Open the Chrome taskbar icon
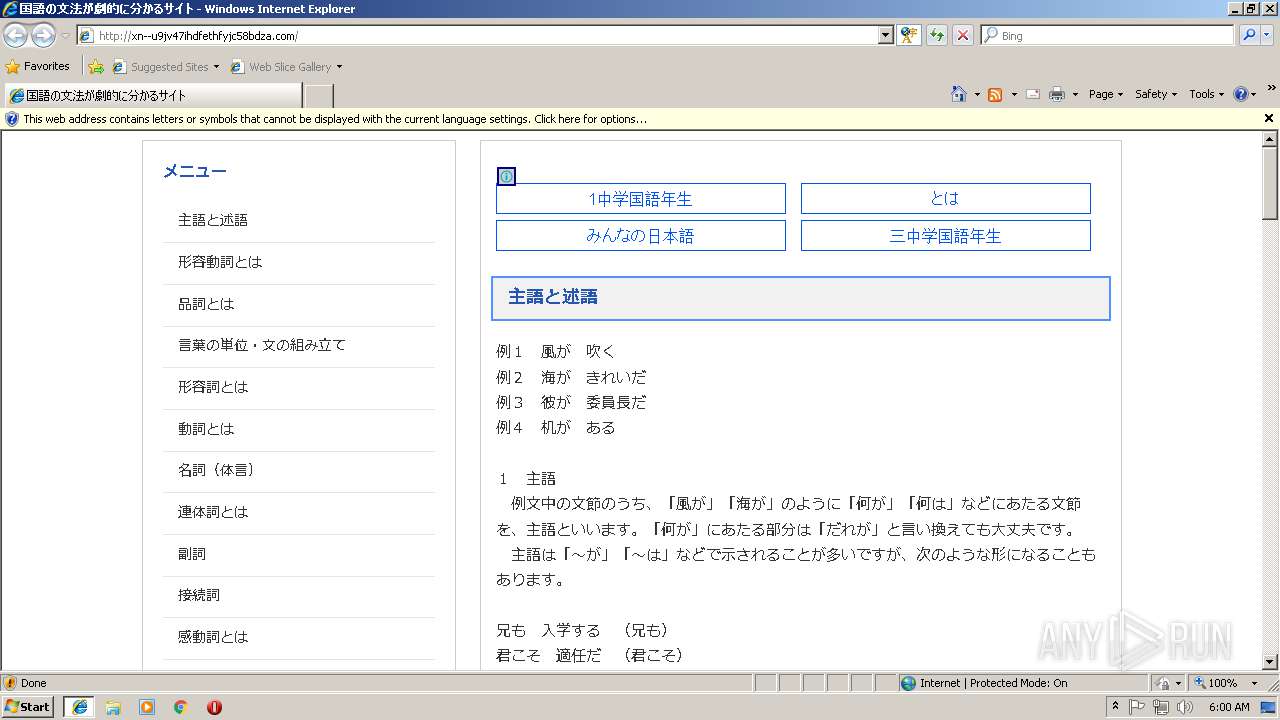 [181, 707]
